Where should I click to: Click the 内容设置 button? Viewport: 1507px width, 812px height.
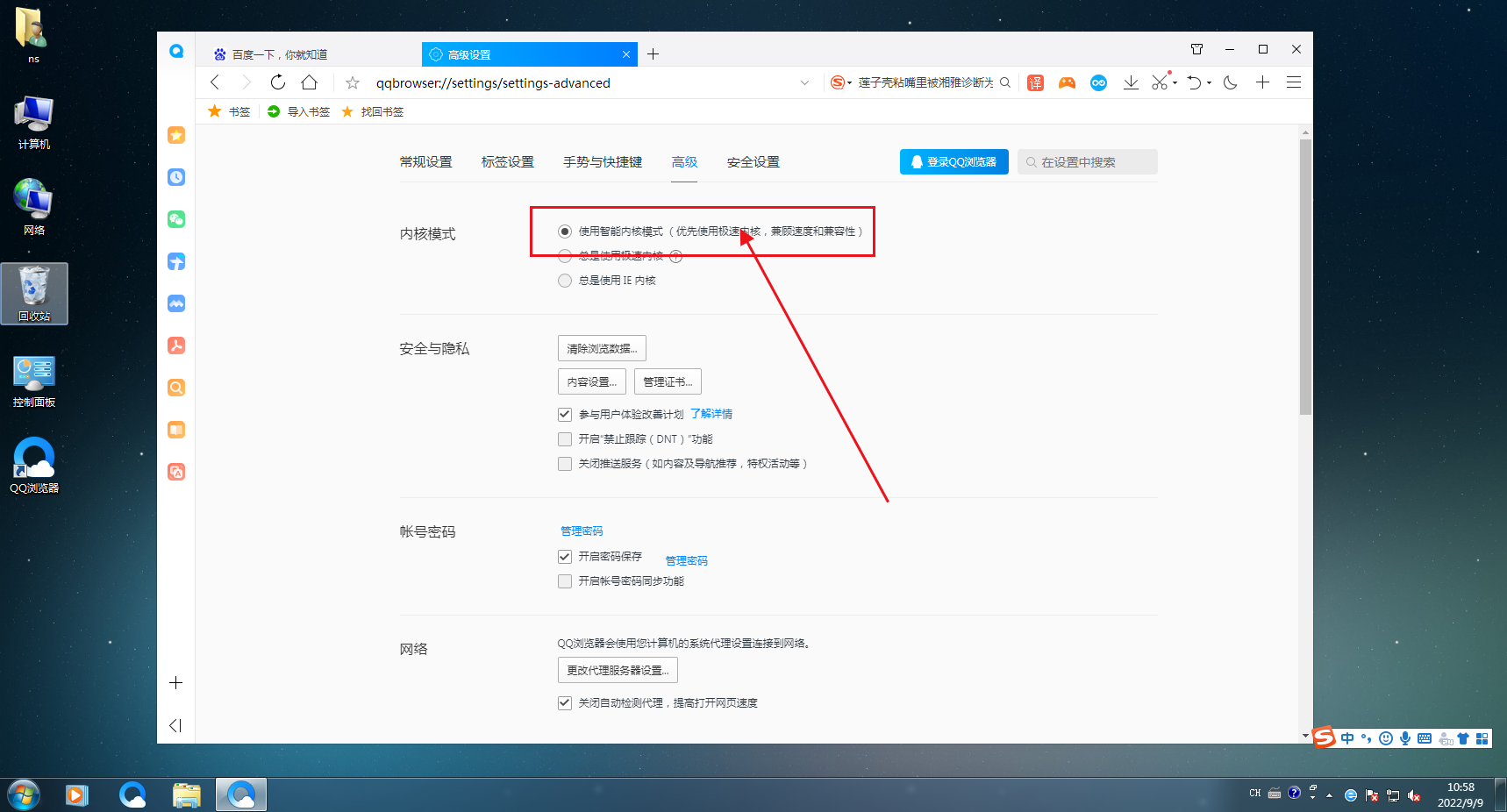click(592, 381)
